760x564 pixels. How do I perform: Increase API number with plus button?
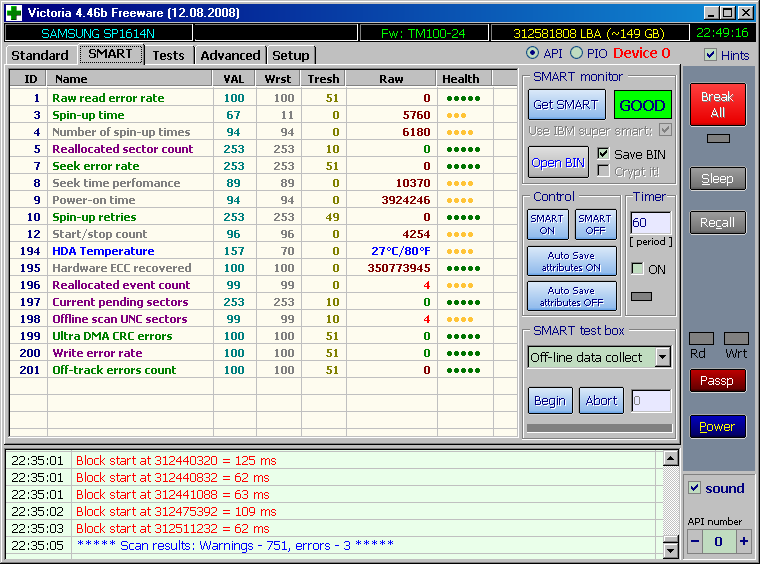[744, 541]
